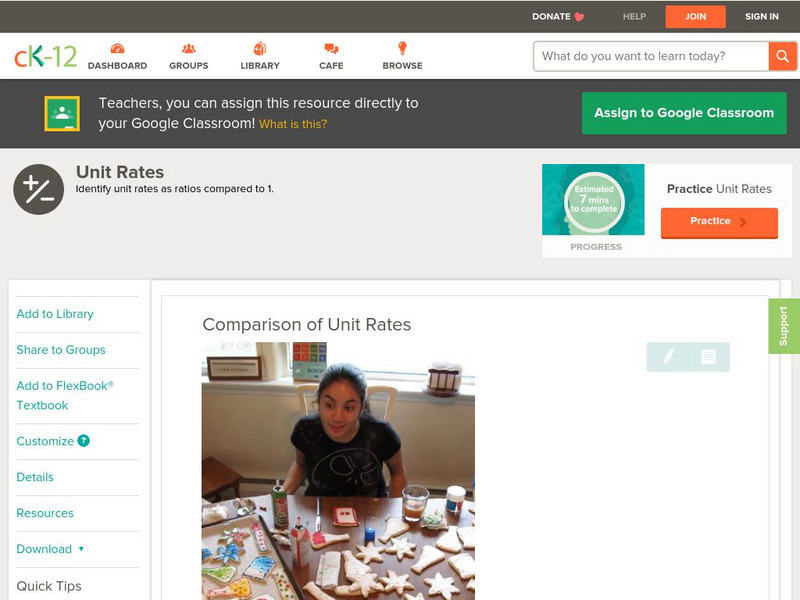Open the Dashboard gauge icon

pyautogui.click(x=117, y=48)
